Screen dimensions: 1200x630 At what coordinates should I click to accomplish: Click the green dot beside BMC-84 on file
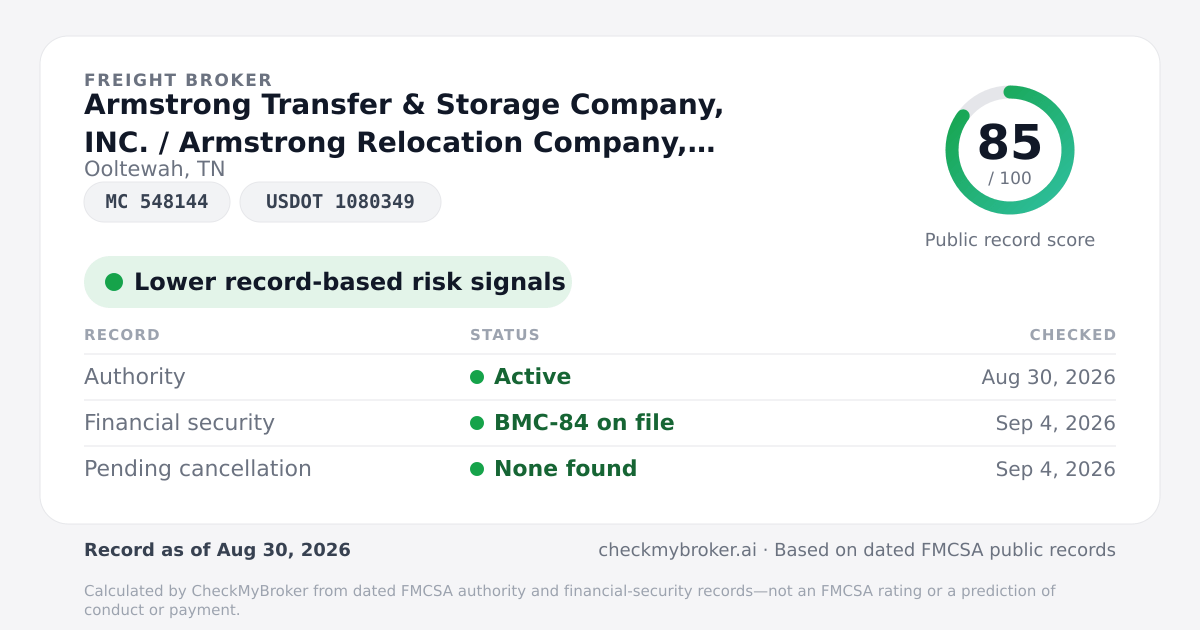(477, 423)
